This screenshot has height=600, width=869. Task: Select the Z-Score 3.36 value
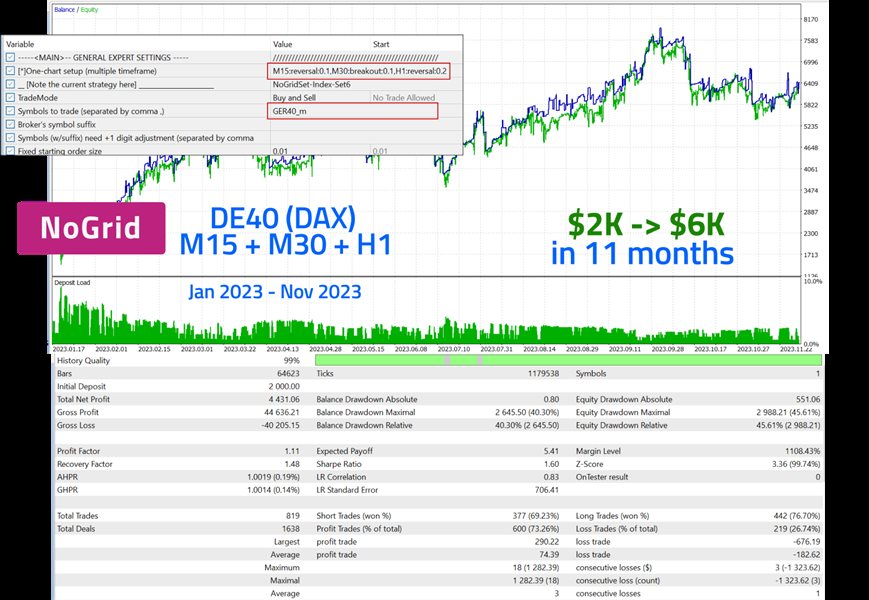(x=796, y=464)
